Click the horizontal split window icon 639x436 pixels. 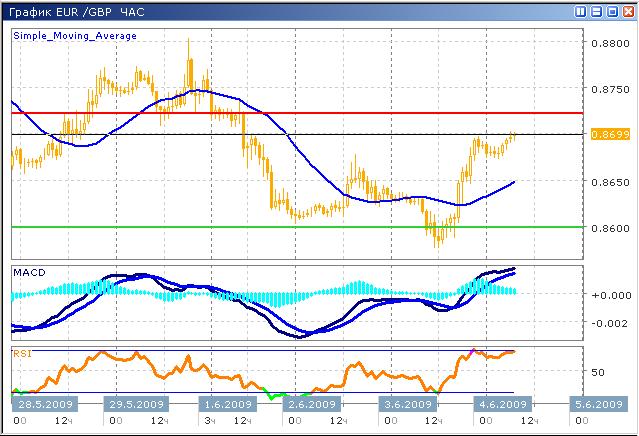click(597, 11)
